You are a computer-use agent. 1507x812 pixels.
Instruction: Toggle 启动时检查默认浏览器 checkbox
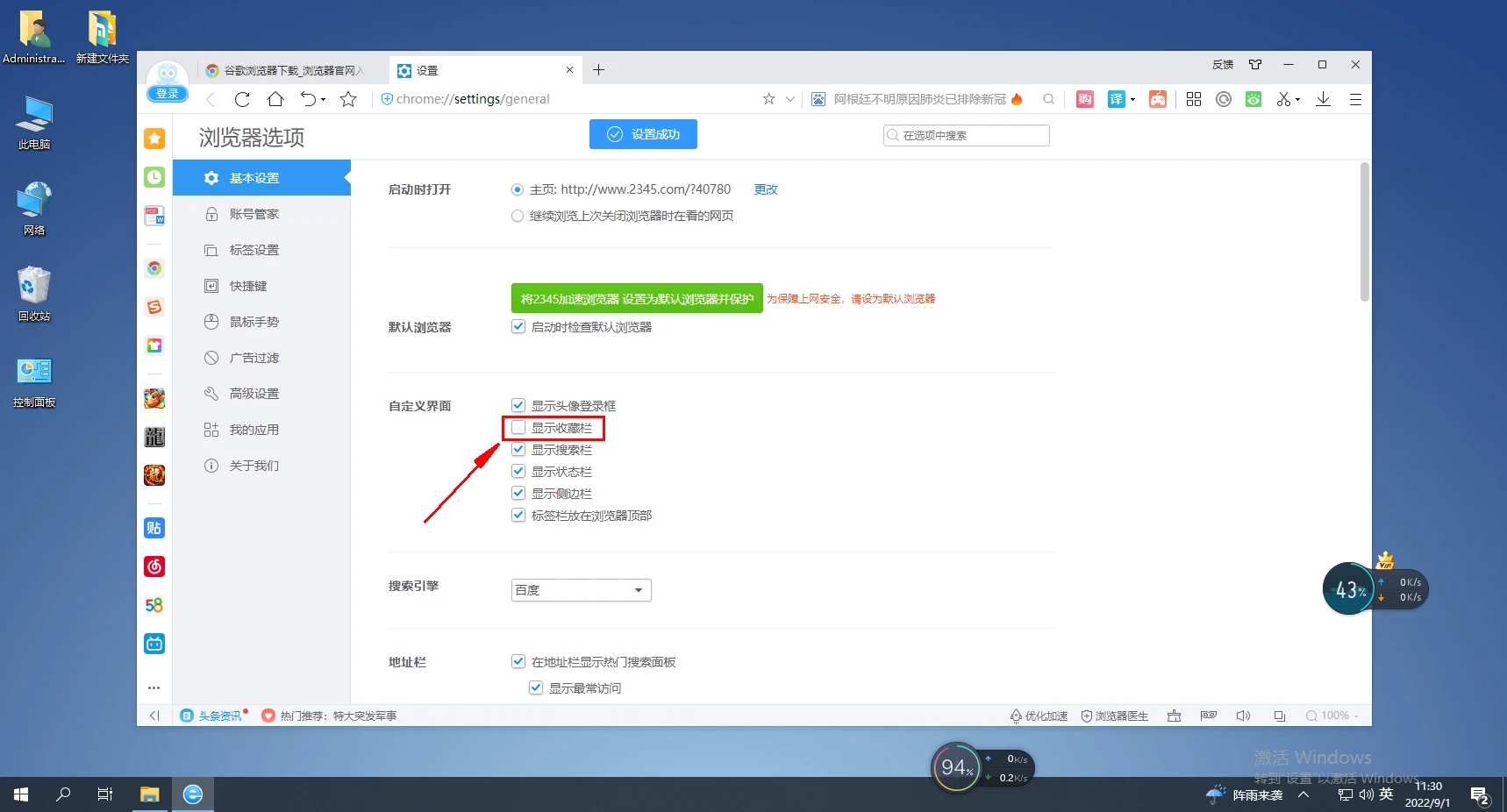tap(518, 326)
